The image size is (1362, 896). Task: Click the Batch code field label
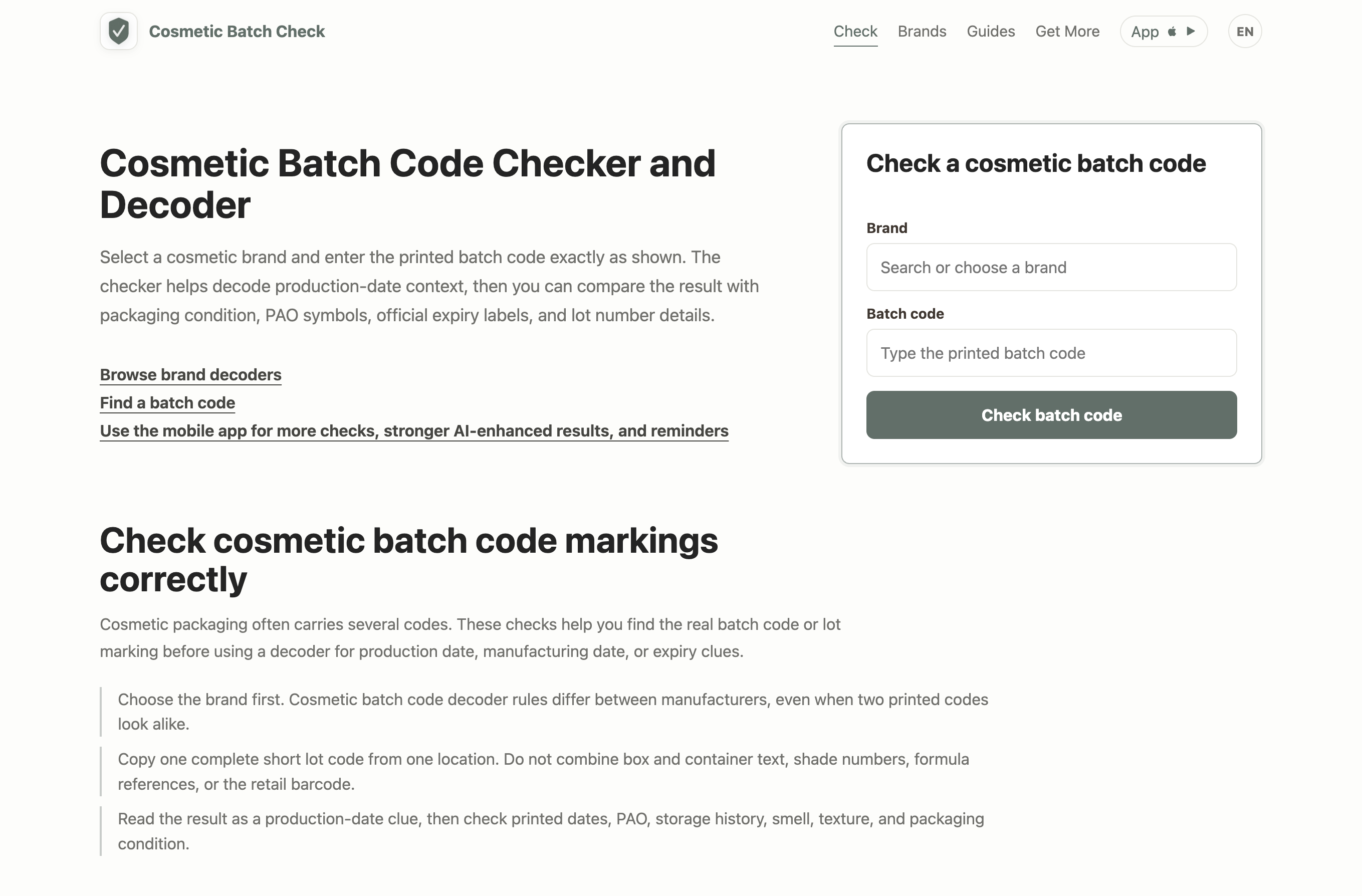[x=905, y=314]
